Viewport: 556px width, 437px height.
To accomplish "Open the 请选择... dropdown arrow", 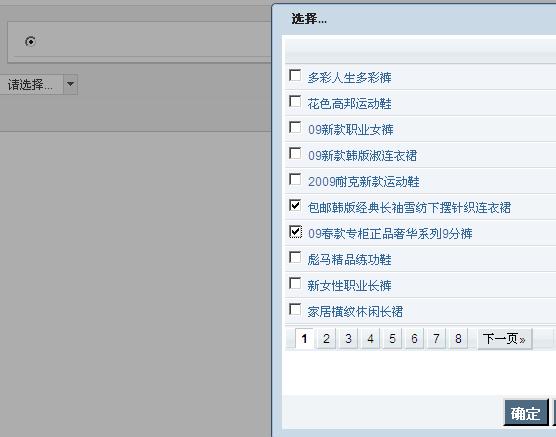I will pyautogui.click(x=71, y=84).
